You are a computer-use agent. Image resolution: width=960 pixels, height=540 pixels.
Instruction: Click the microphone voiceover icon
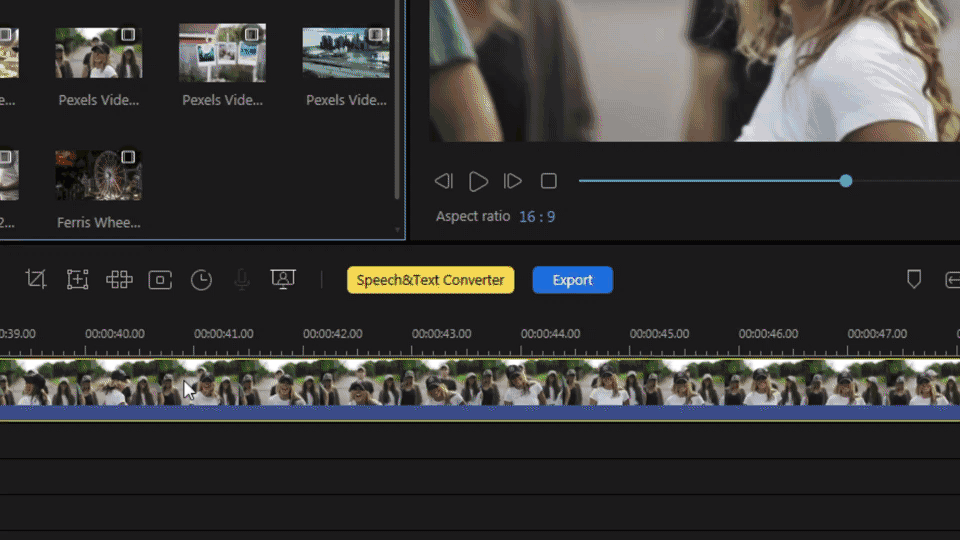pyautogui.click(x=242, y=280)
